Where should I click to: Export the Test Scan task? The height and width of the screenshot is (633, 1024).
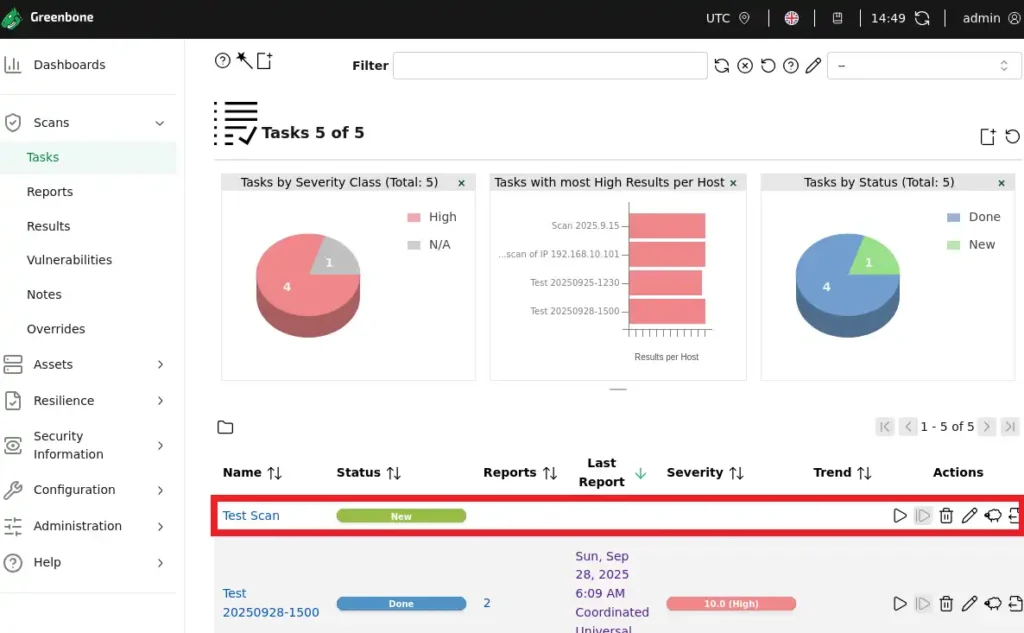[x=1014, y=516]
